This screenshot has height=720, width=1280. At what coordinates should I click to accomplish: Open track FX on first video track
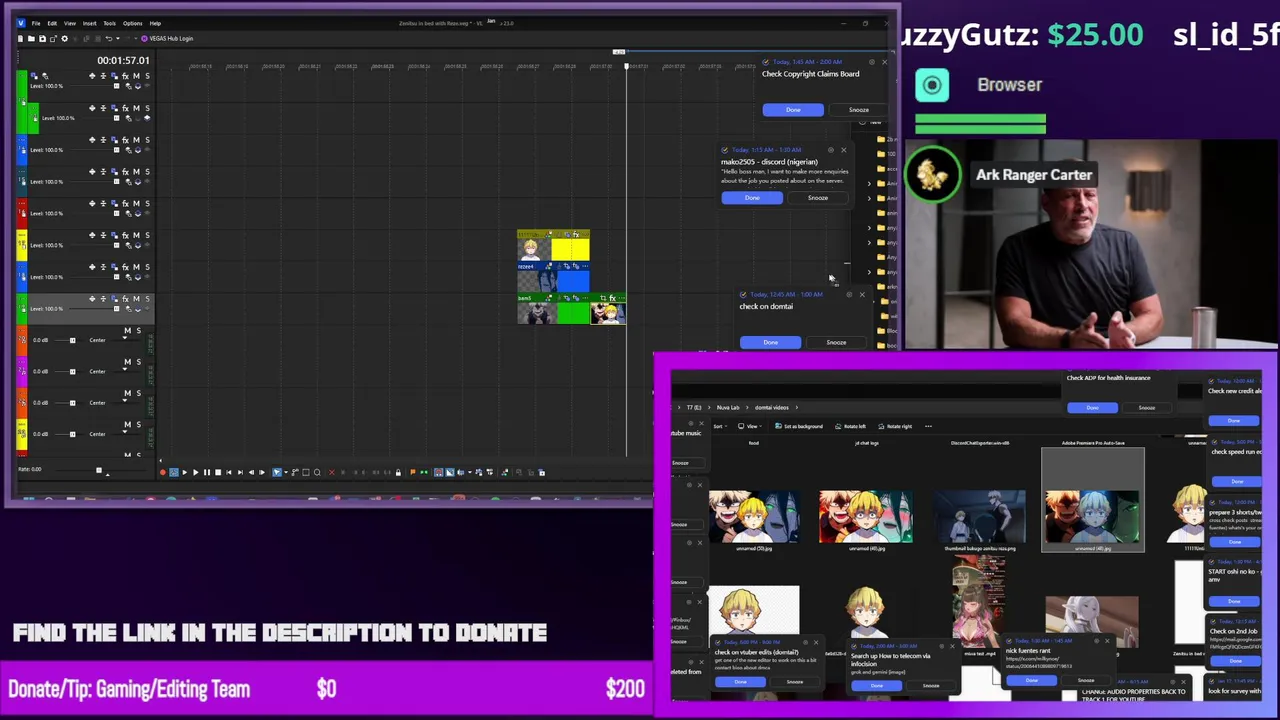pos(125,76)
